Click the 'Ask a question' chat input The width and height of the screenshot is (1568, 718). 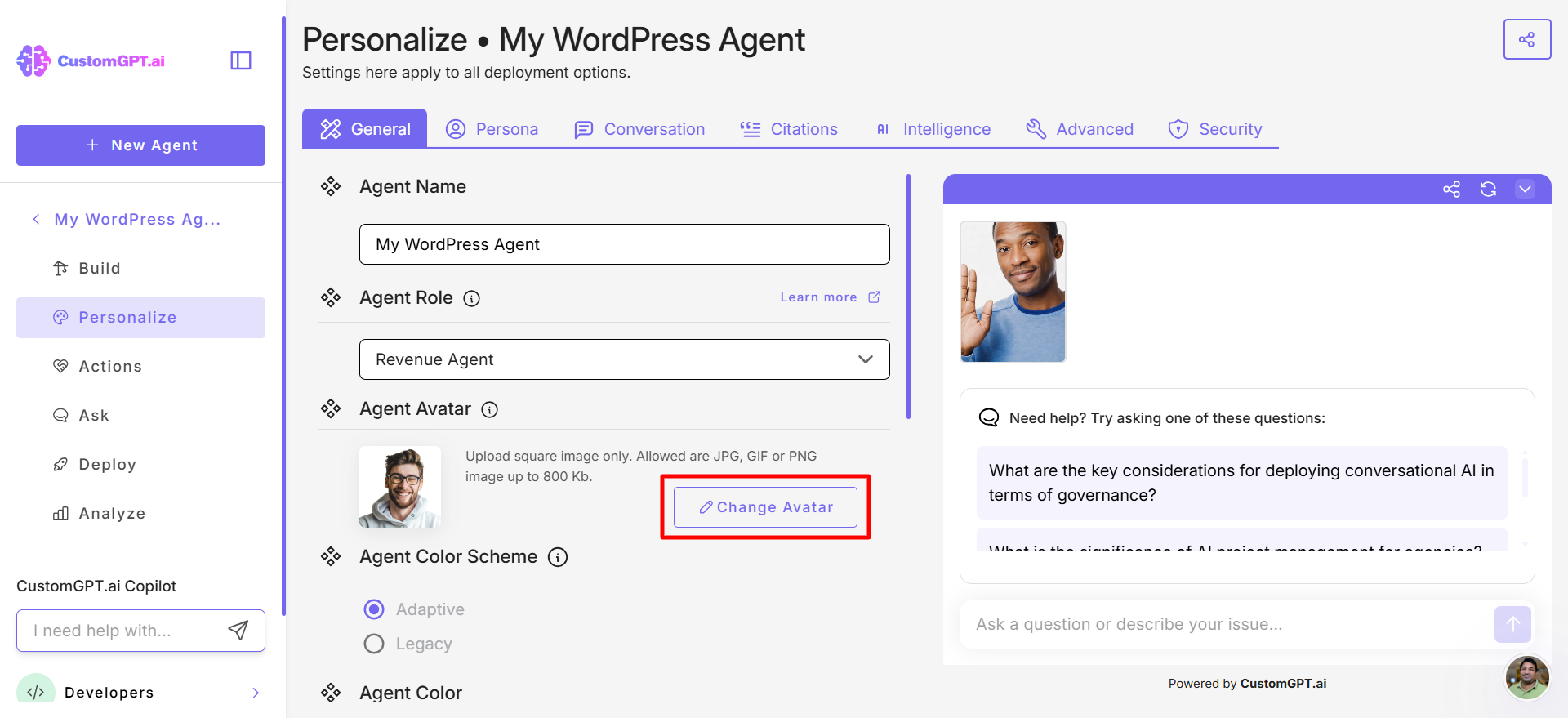pyautogui.click(x=1225, y=625)
